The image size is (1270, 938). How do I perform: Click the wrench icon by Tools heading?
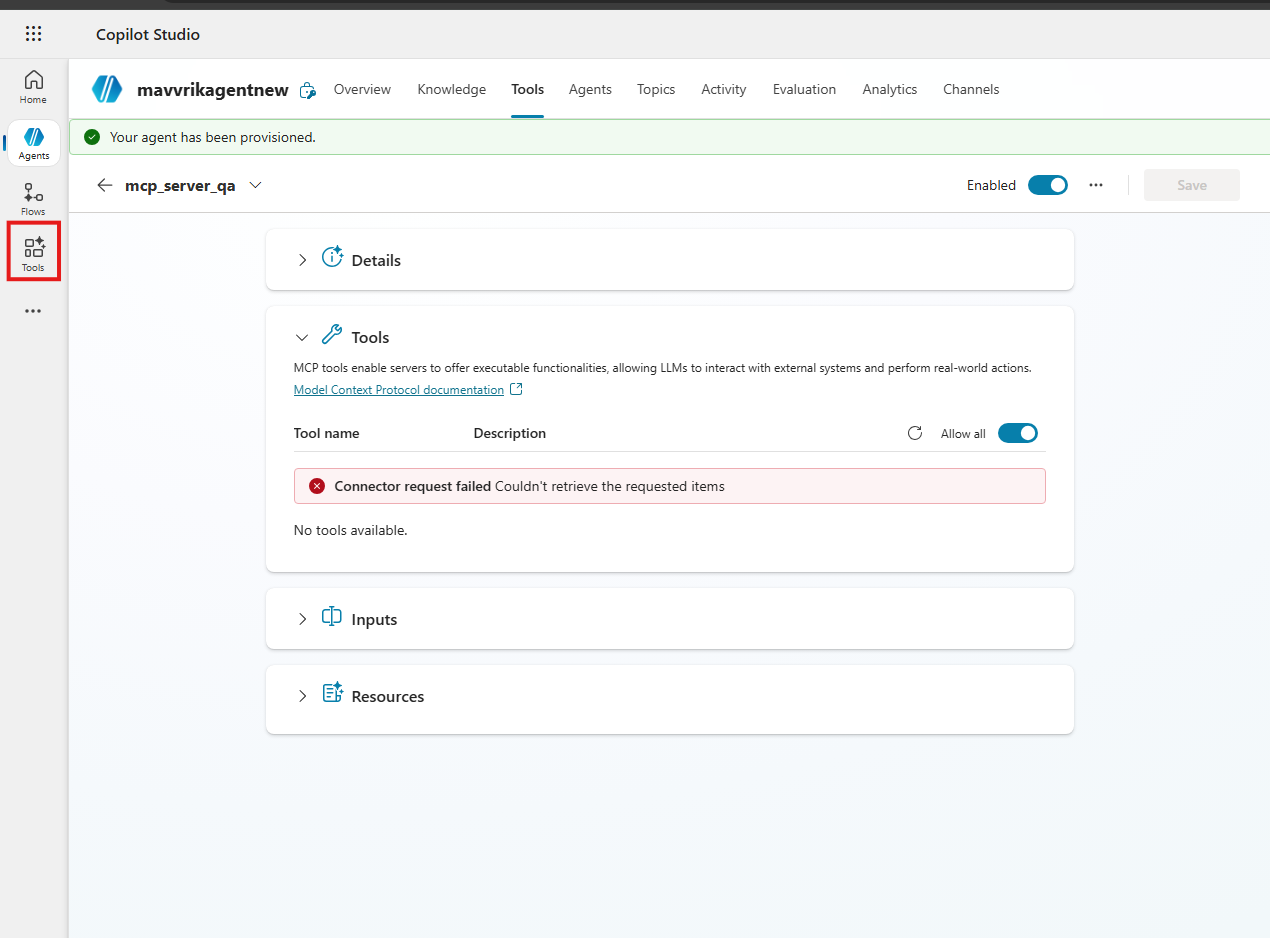(331, 335)
